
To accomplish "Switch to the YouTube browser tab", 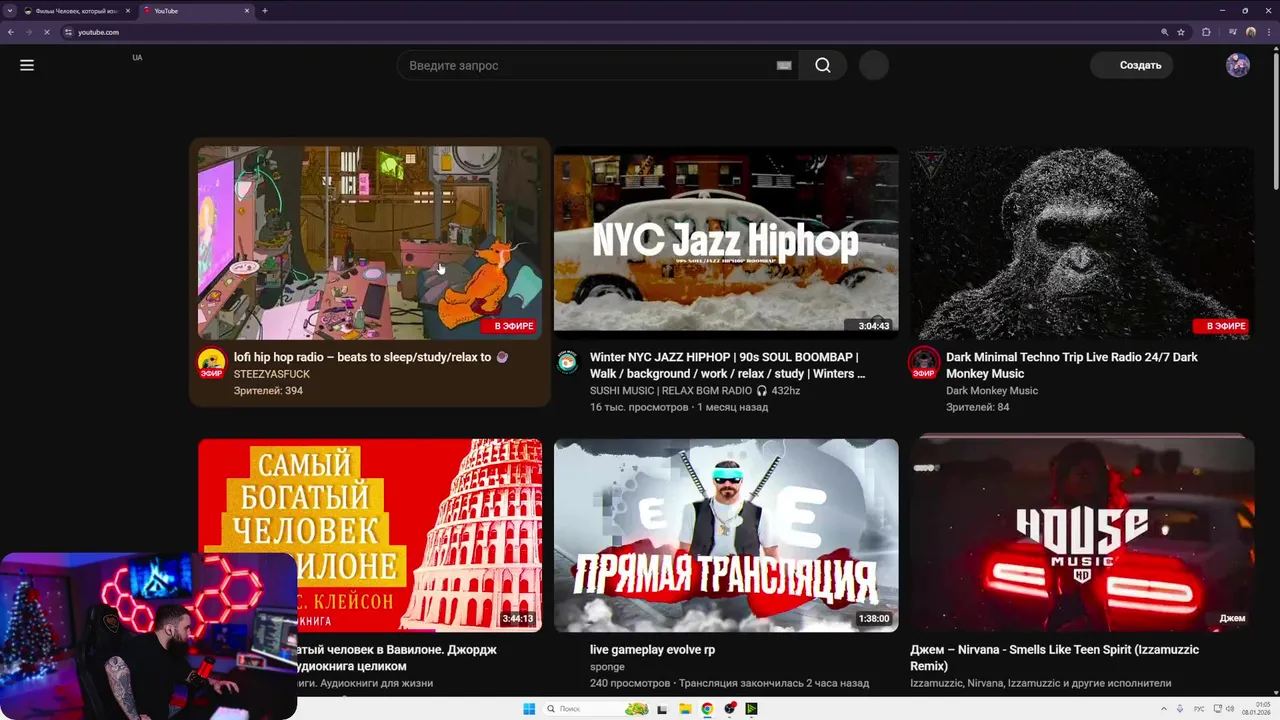I will click(x=195, y=11).
